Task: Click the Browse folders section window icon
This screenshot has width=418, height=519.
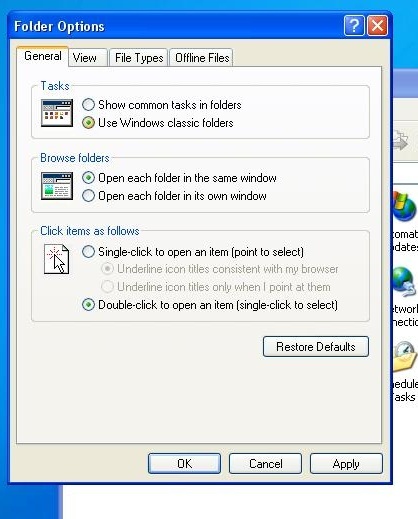Action: point(57,186)
